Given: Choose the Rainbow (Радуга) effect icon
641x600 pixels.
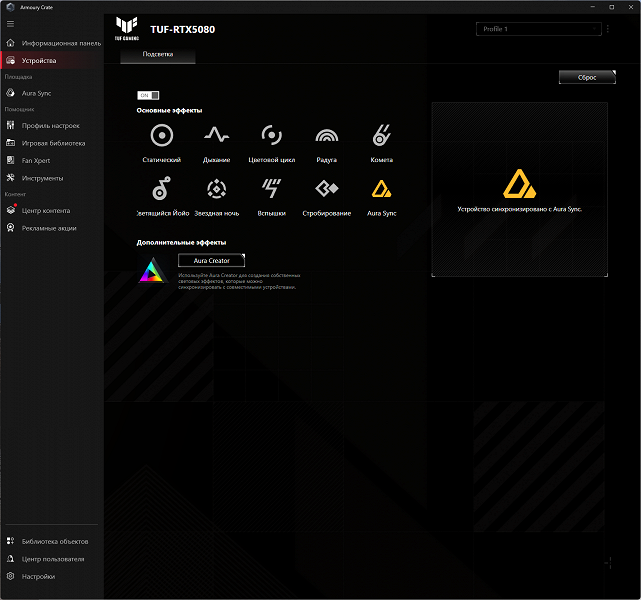Looking at the screenshot, I should pyautogui.click(x=327, y=135).
